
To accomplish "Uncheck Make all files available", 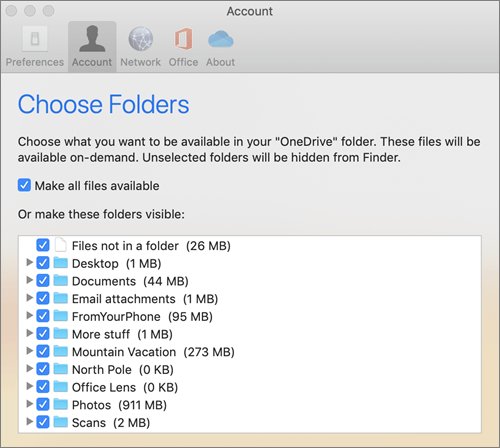I will click(x=24, y=185).
